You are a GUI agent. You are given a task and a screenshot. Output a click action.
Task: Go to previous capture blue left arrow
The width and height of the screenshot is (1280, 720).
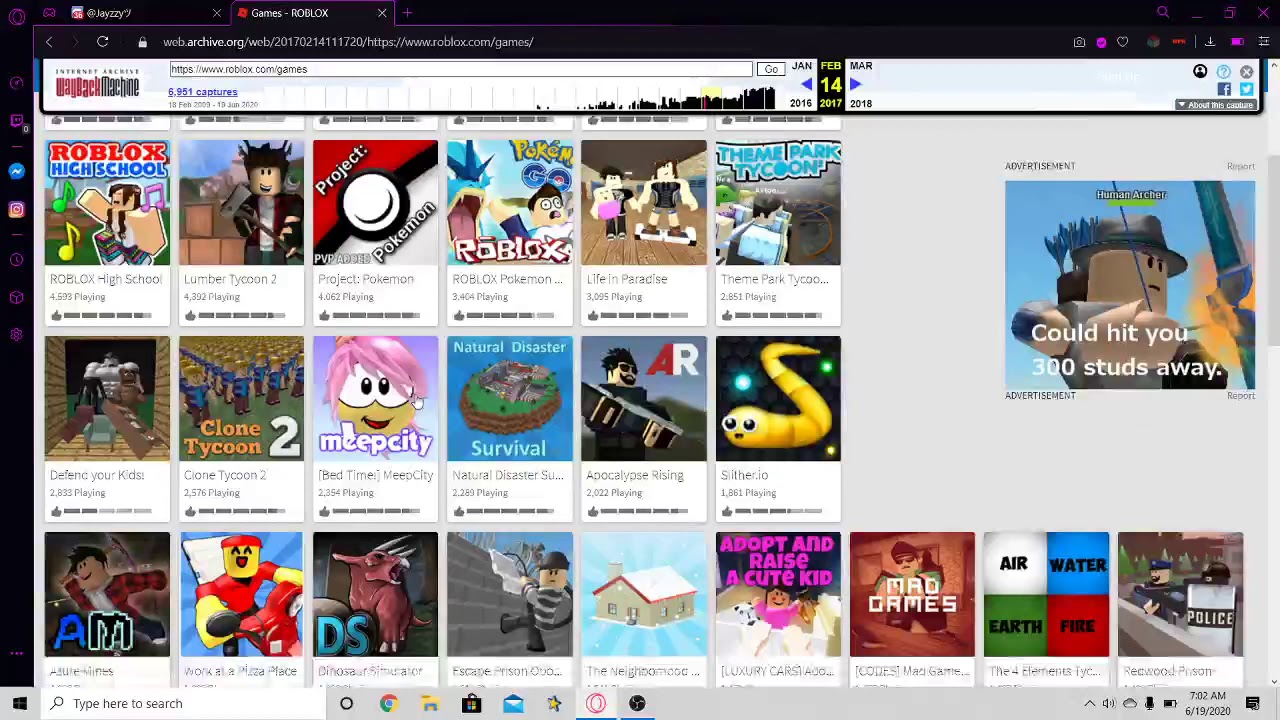(807, 85)
